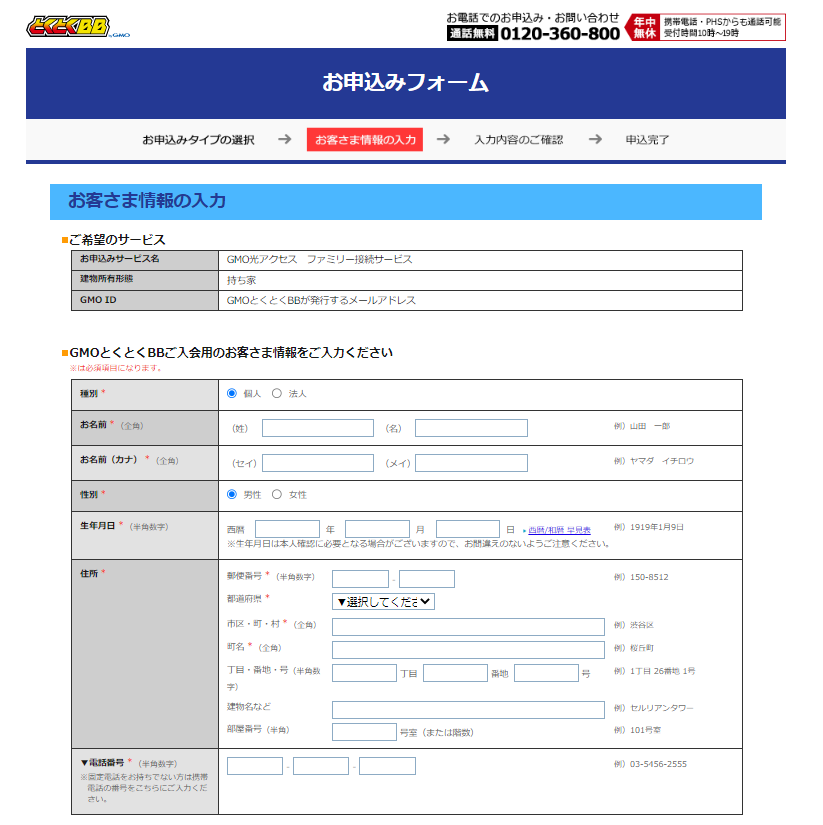Click the 町名 input field
Screen dimensions: 823x825
click(x=468, y=650)
